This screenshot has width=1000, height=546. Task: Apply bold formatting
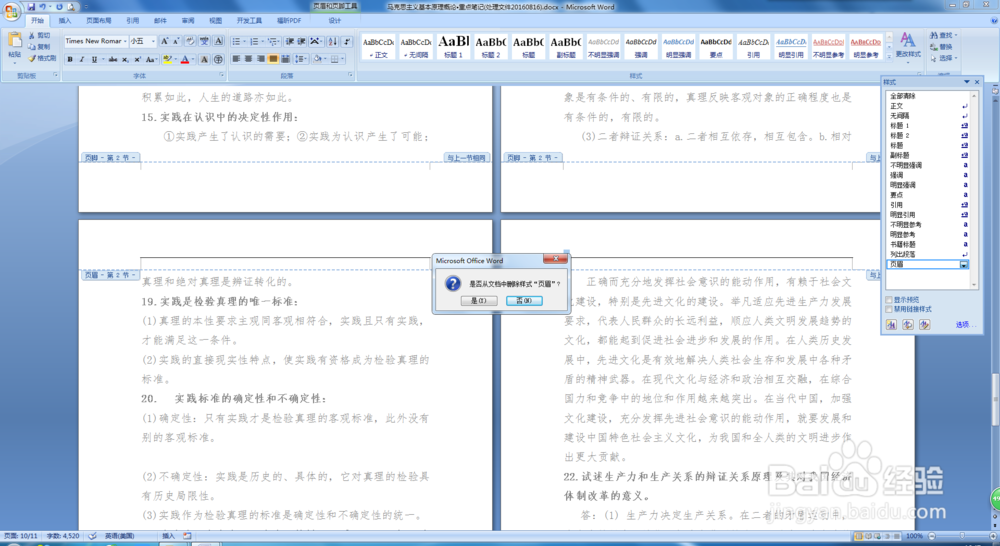tap(70, 59)
